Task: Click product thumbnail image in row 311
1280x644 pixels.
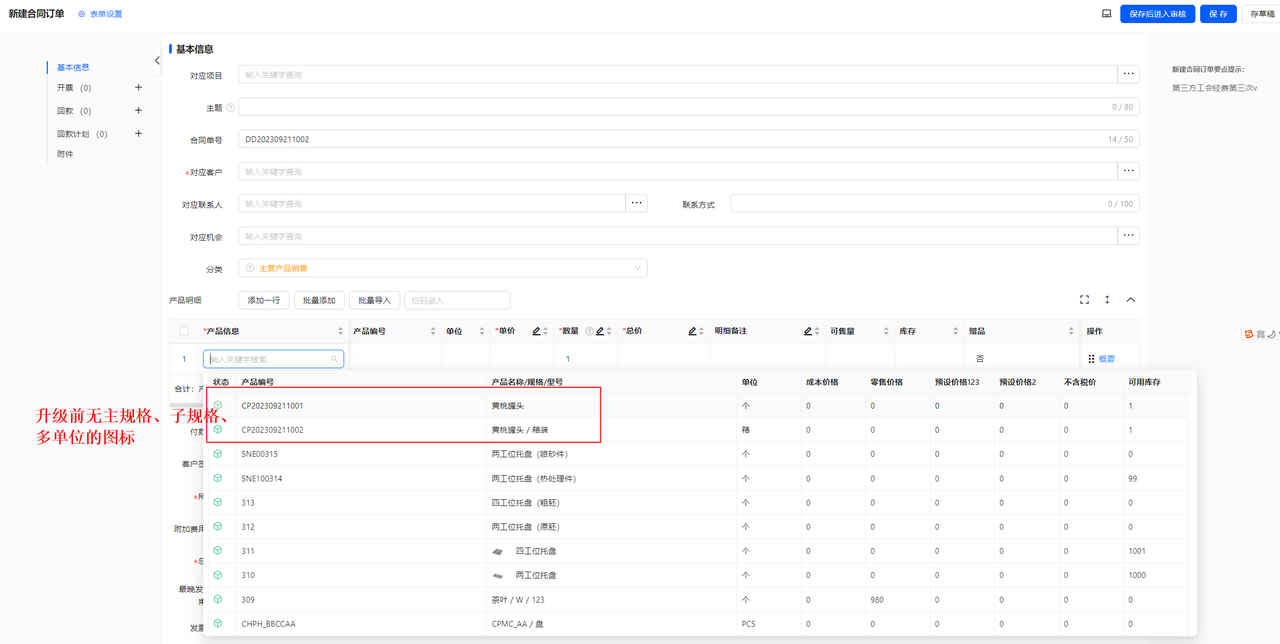Action: [498, 551]
